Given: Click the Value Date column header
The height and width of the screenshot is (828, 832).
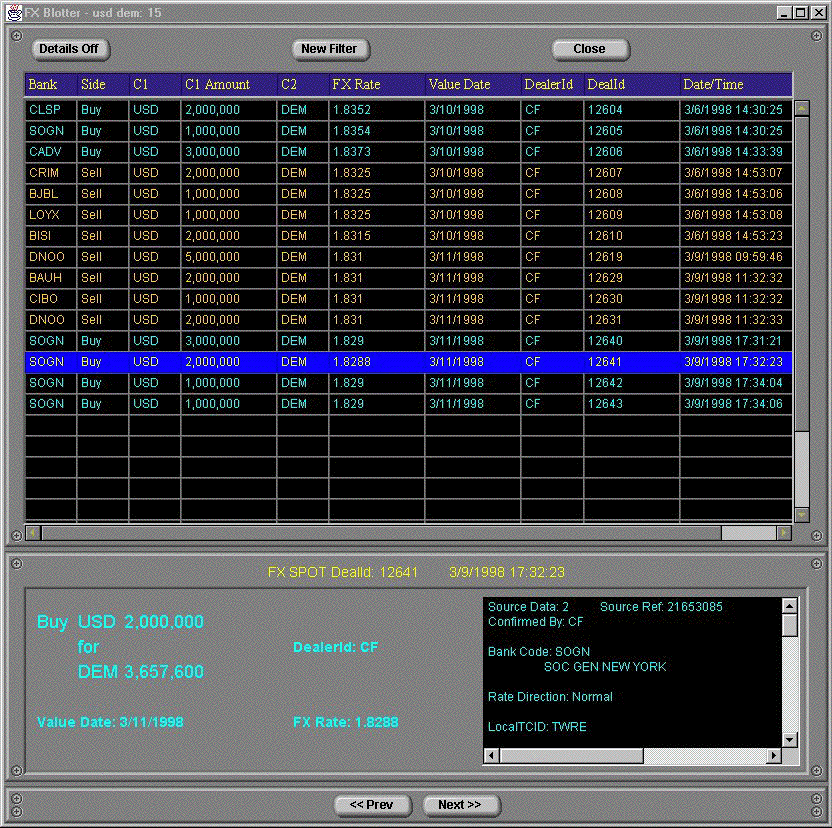Looking at the screenshot, I should (472, 85).
